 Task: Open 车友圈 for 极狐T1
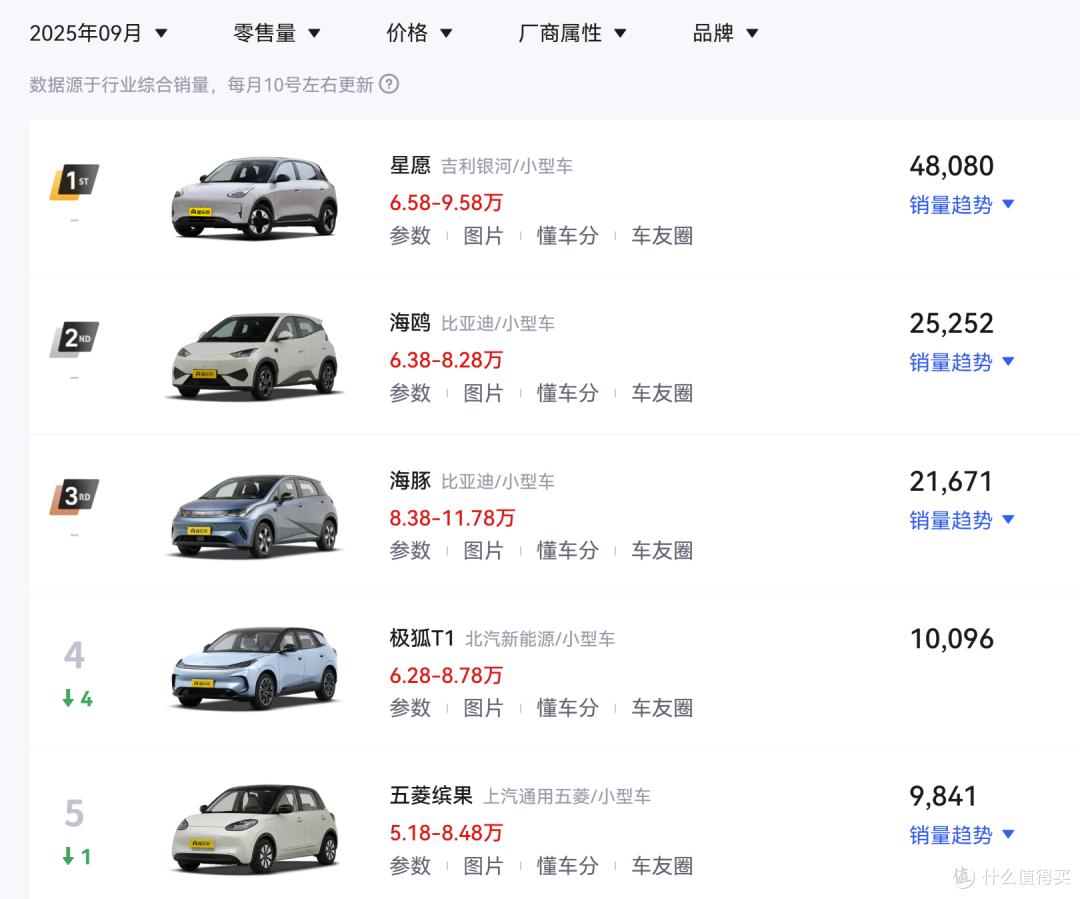click(x=662, y=707)
